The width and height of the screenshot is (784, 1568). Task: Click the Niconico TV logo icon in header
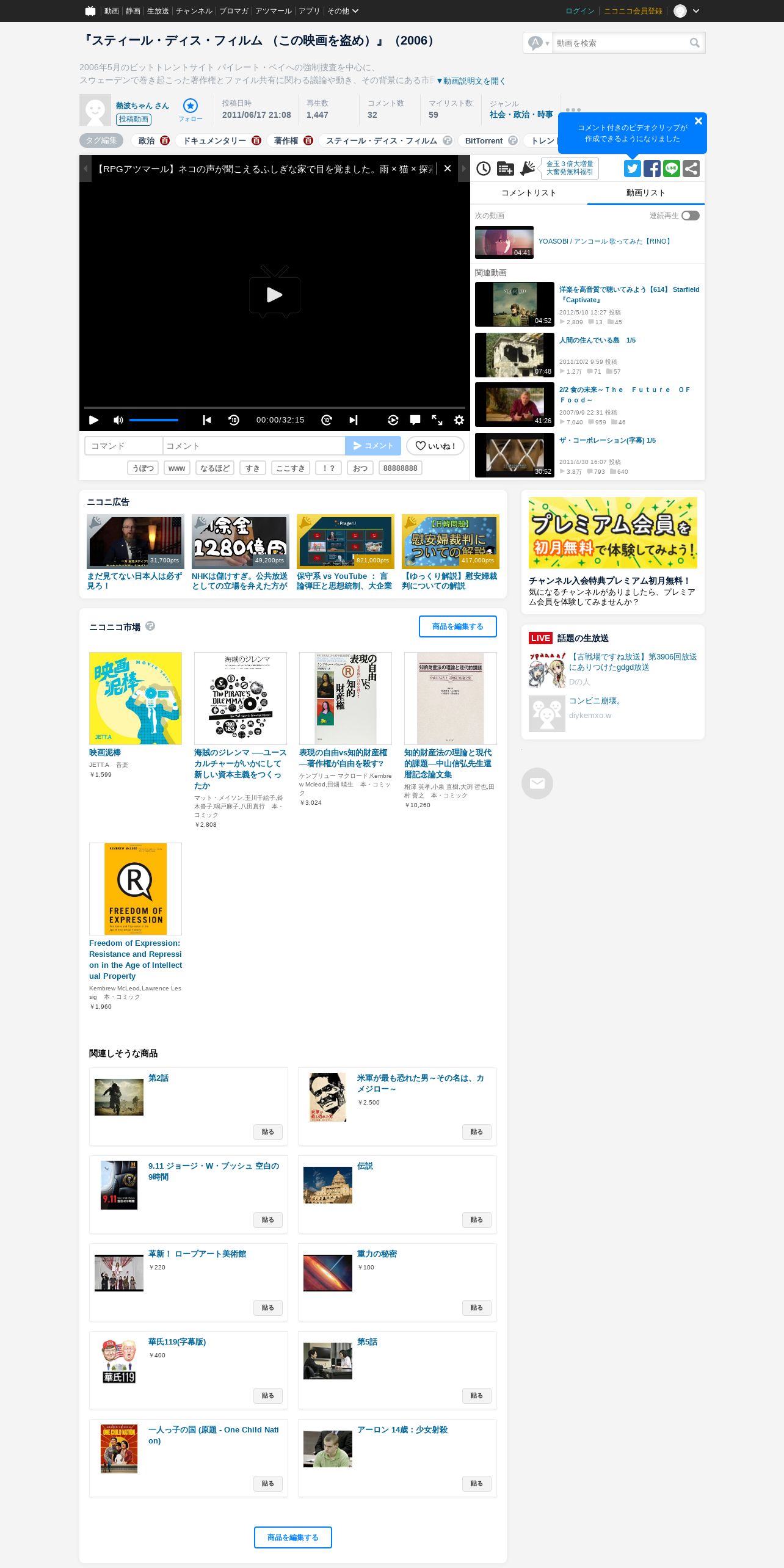[x=90, y=11]
